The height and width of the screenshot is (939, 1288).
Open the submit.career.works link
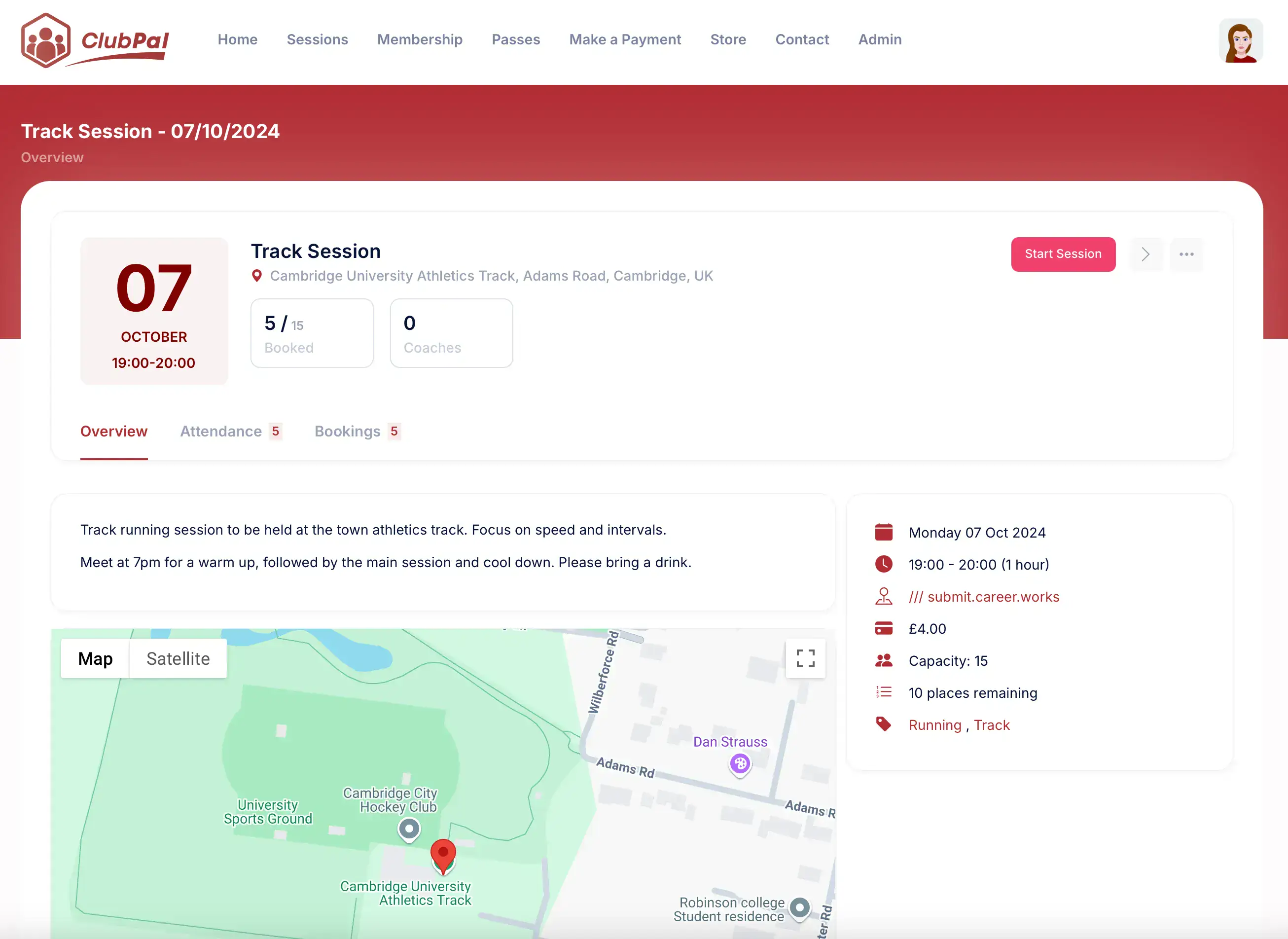click(x=983, y=597)
